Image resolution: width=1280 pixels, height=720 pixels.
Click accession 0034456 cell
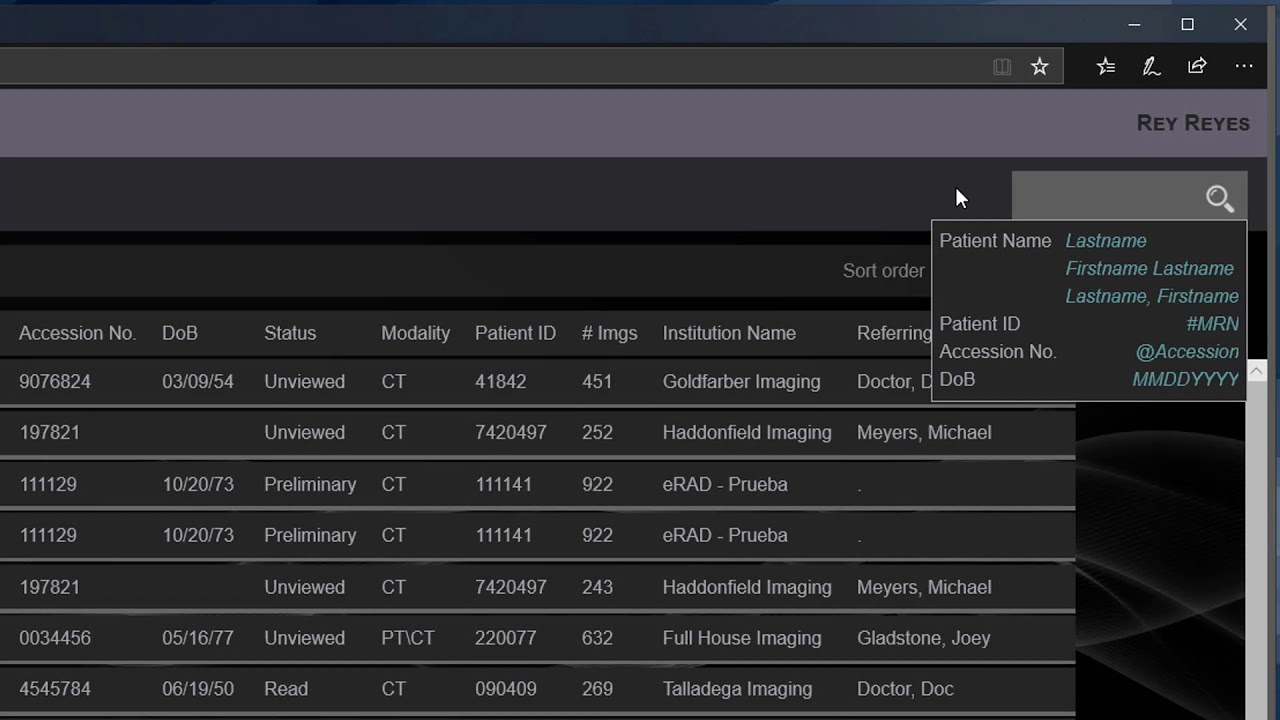click(55, 638)
